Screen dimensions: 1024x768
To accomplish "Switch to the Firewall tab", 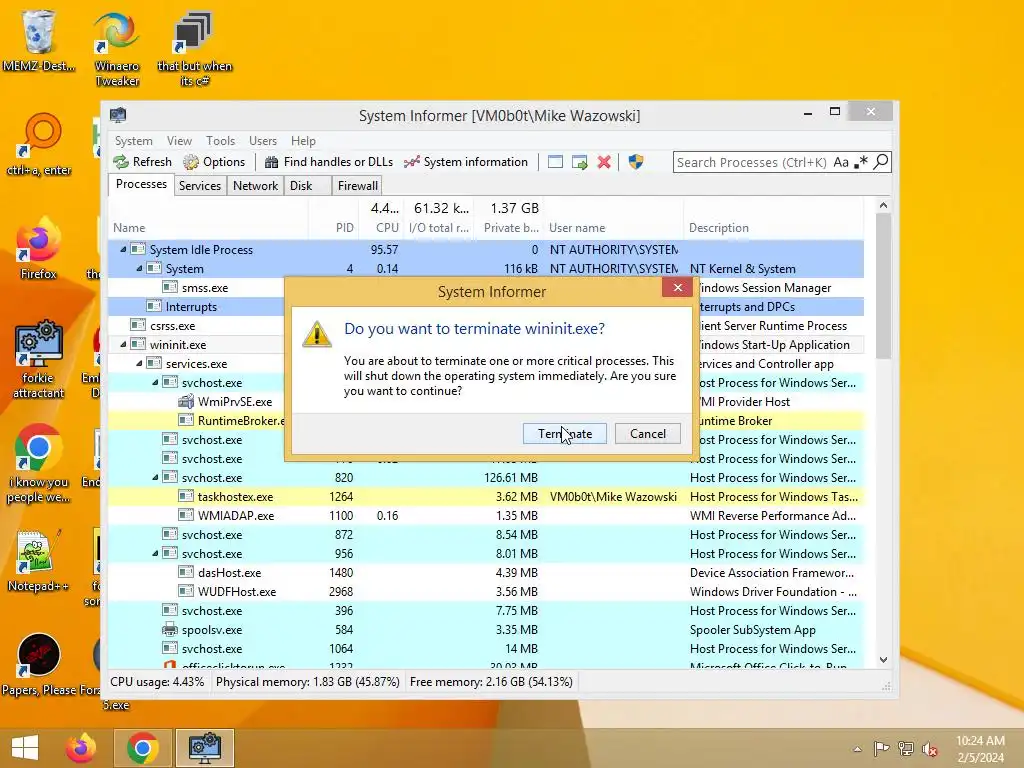I will (357, 185).
